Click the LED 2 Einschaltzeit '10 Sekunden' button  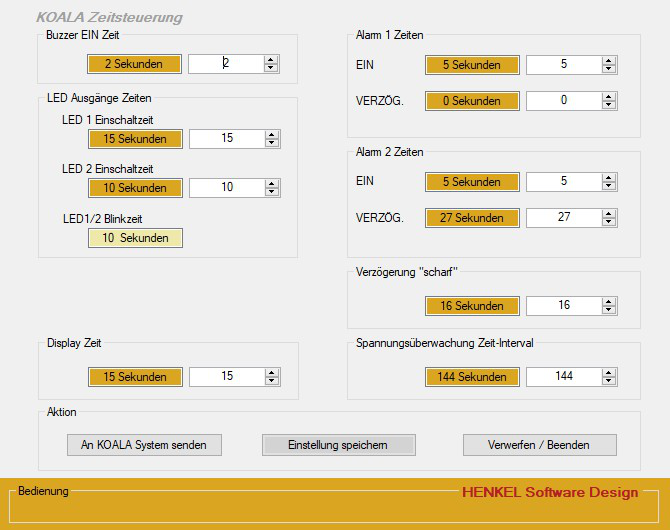click(134, 187)
